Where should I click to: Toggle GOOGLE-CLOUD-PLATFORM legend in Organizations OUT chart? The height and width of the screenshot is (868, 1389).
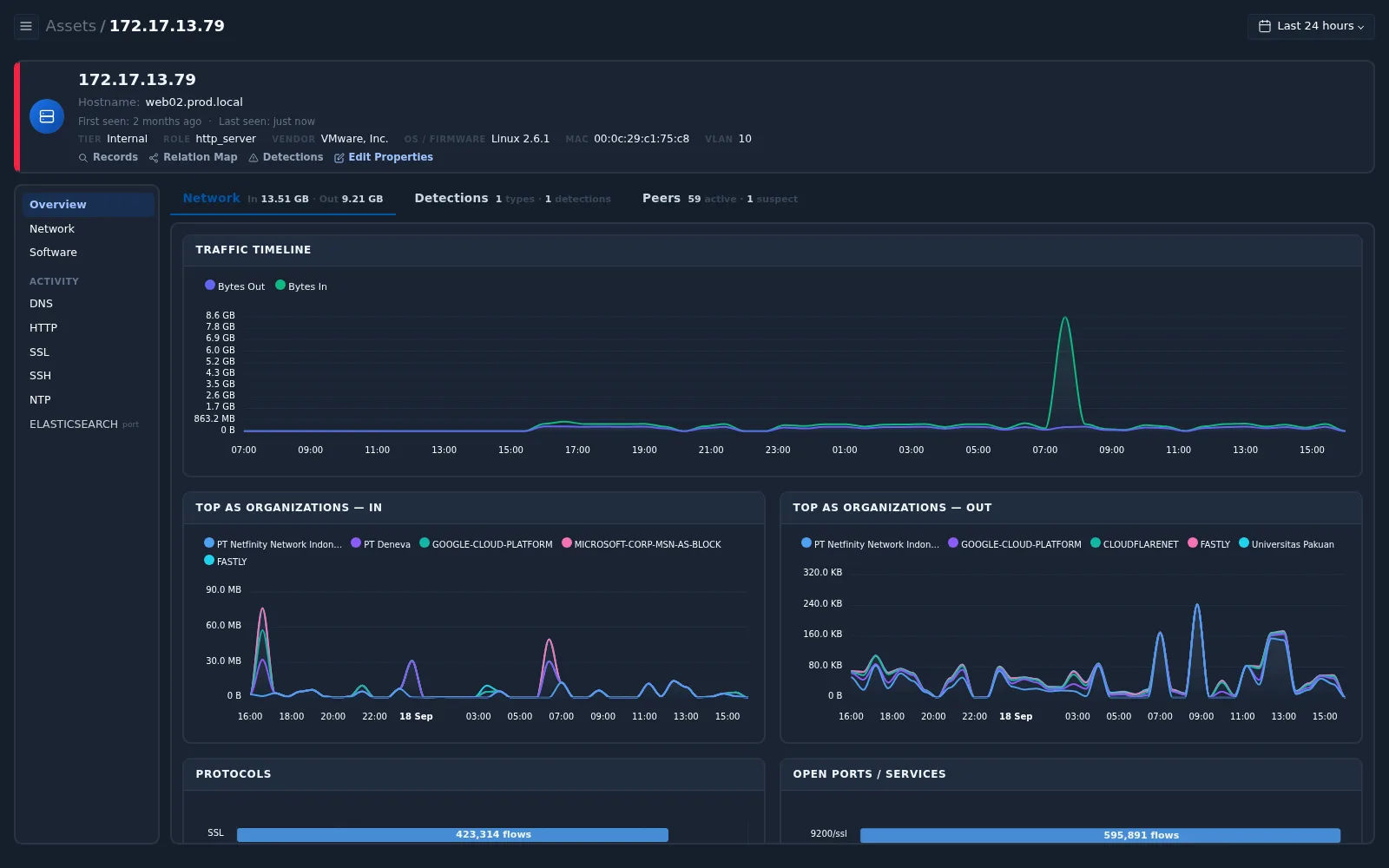(x=1015, y=544)
